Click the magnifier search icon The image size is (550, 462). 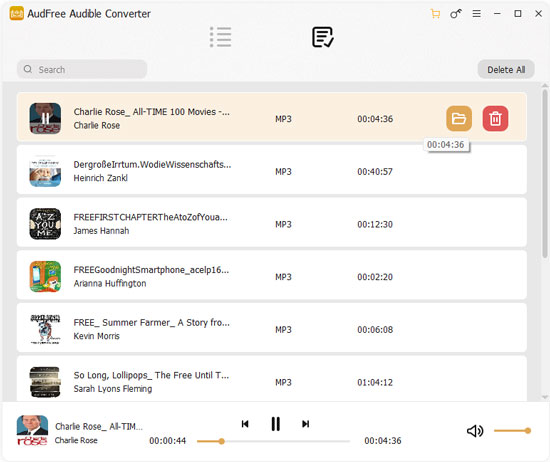[x=28, y=69]
